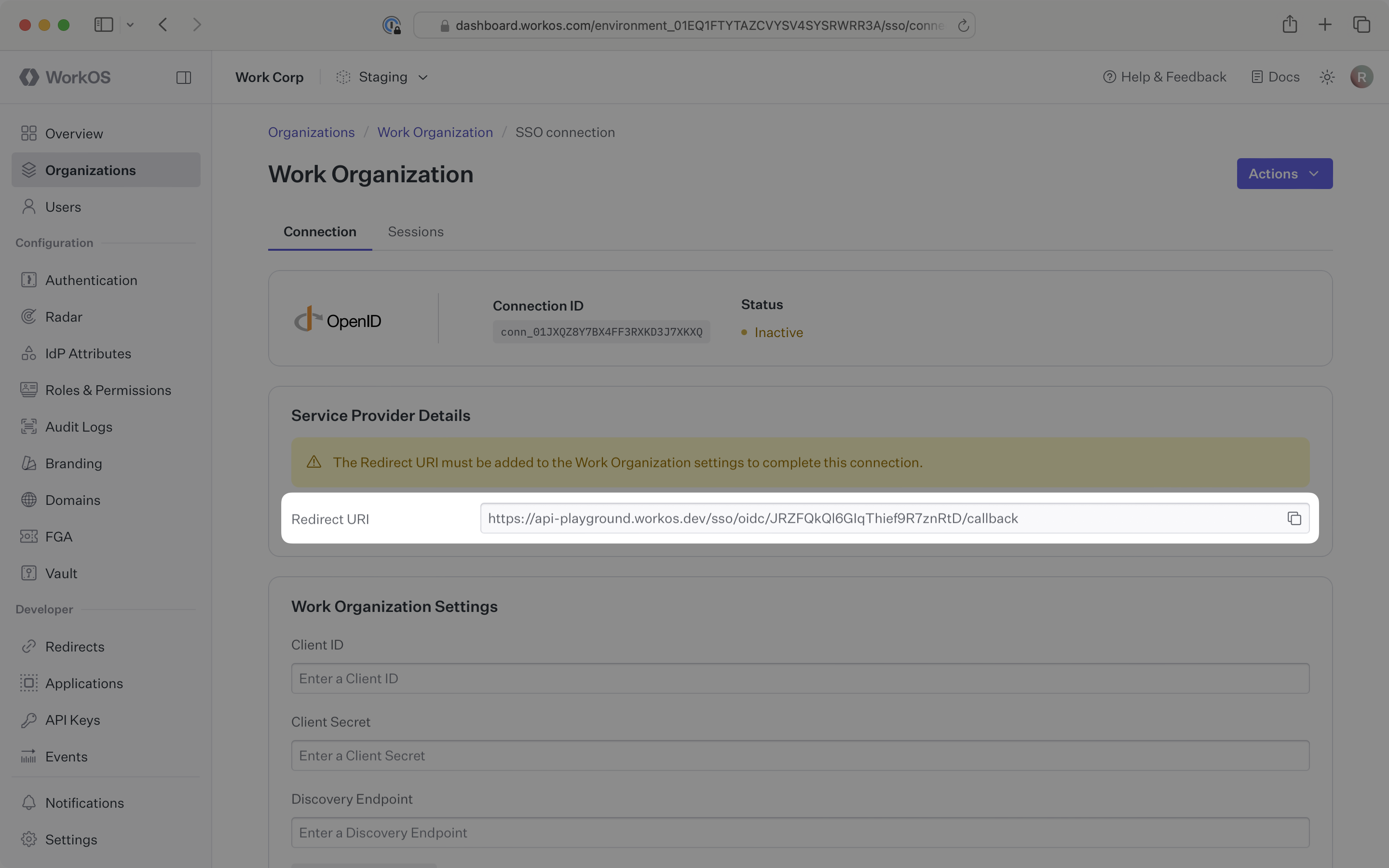Open the Staging environment switcher
Viewport: 1389px width, 868px height.
(x=382, y=76)
